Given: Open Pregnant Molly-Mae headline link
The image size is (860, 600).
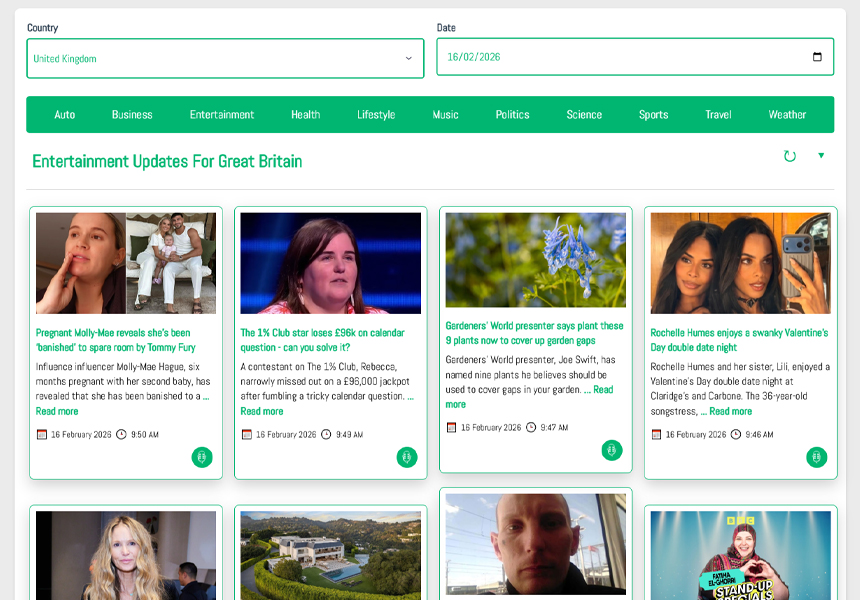Looking at the screenshot, I should coord(113,339).
